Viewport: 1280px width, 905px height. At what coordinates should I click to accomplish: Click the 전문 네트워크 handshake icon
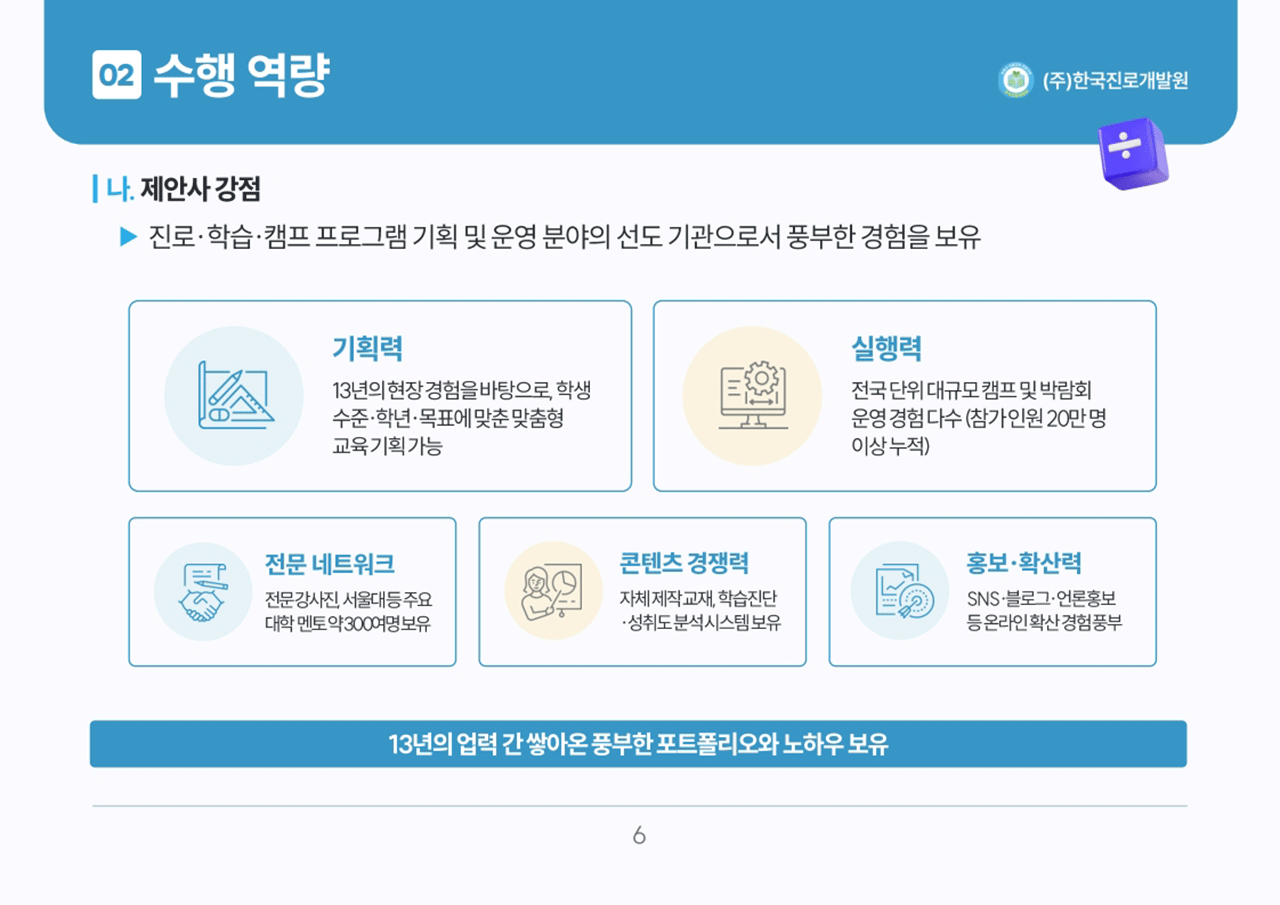click(204, 591)
